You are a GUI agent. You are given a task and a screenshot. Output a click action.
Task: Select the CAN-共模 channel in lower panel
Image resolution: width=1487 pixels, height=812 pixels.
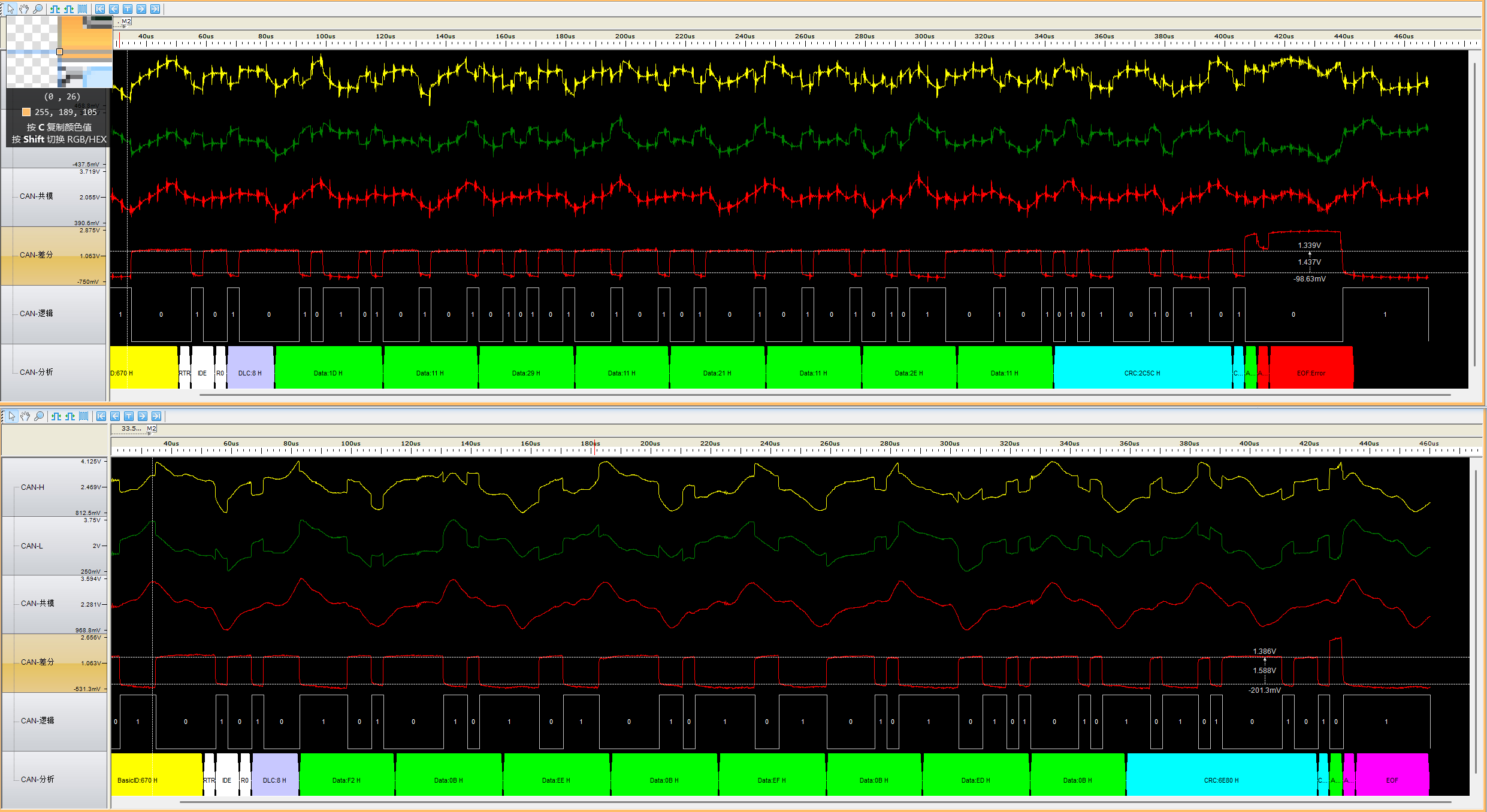click(x=37, y=603)
